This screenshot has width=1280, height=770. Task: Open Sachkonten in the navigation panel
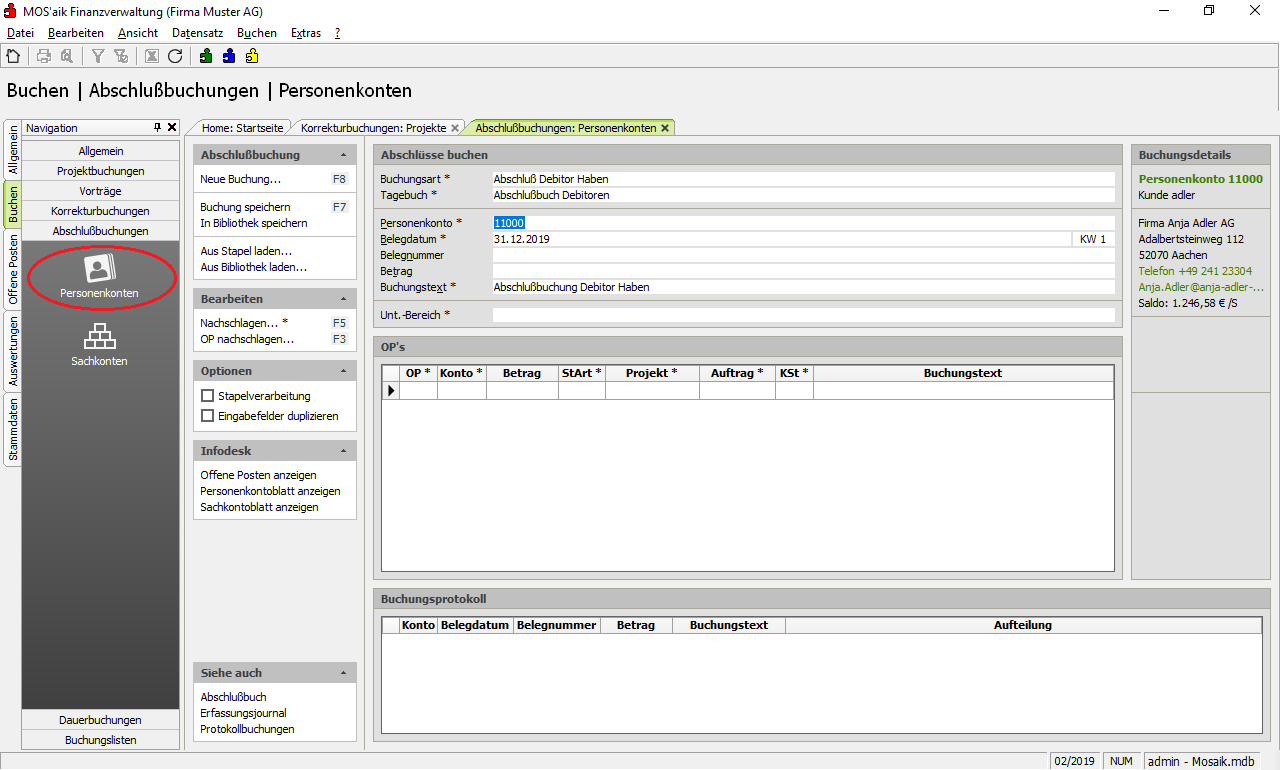coord(99,344)
